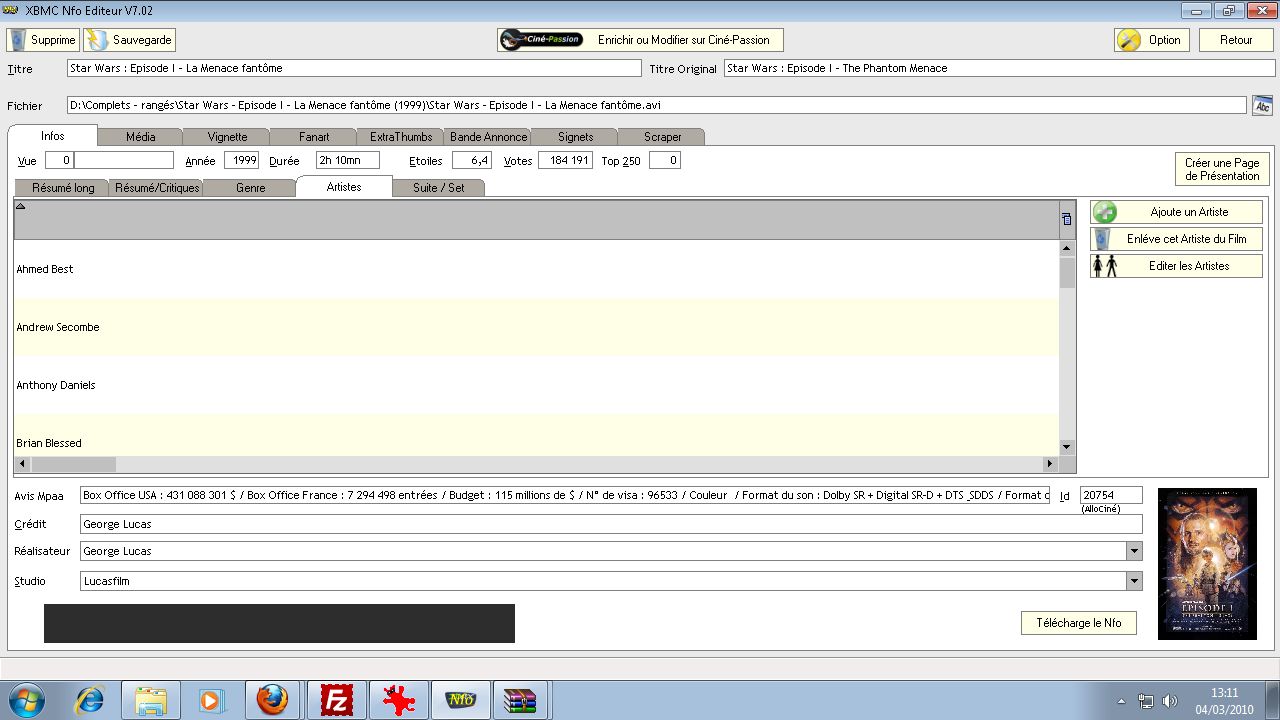Open WinRAR from taskbar
The image size is (1280, 720).
[521, 700]
